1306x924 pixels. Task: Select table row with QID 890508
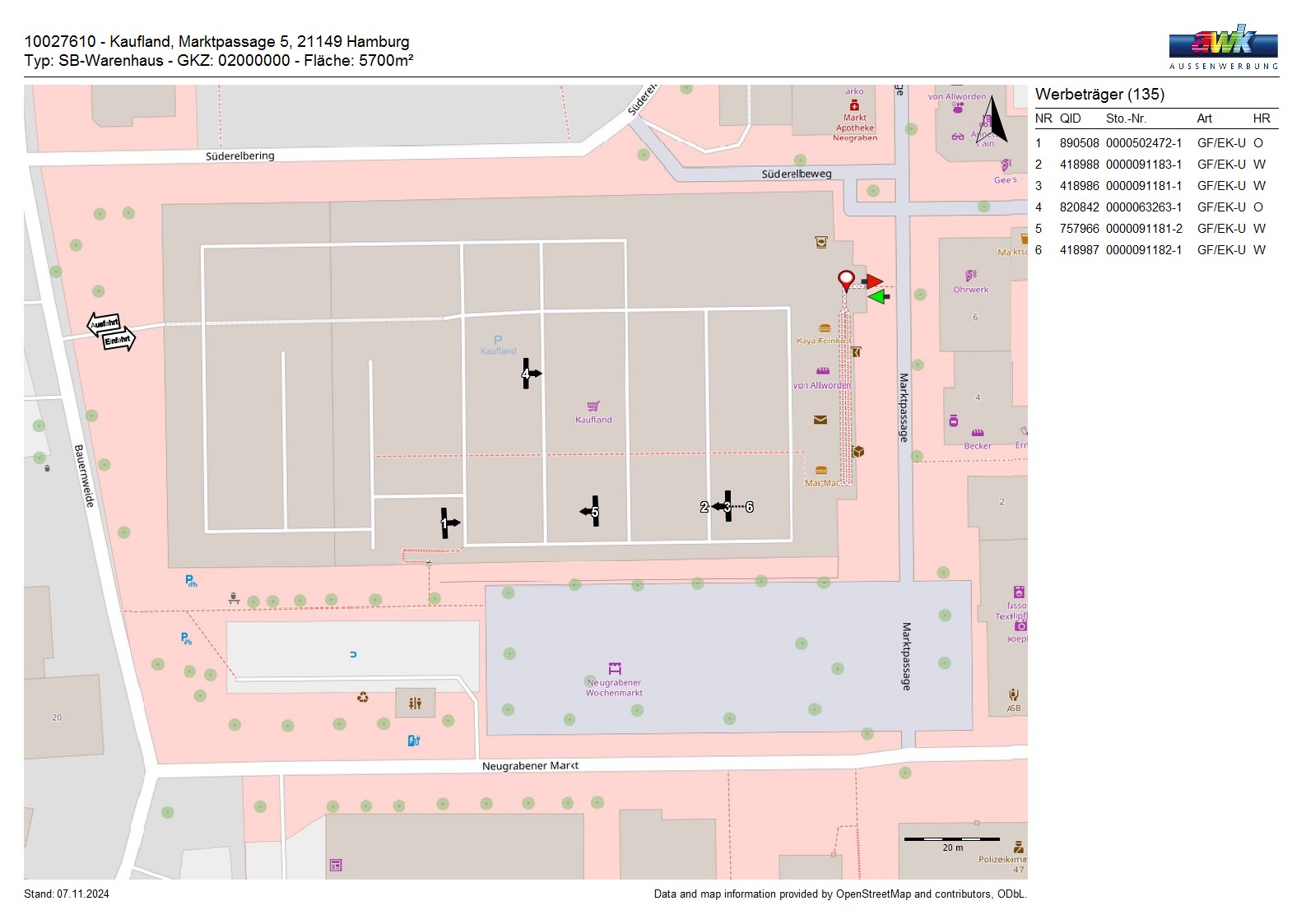click(x=1155, y=143)
